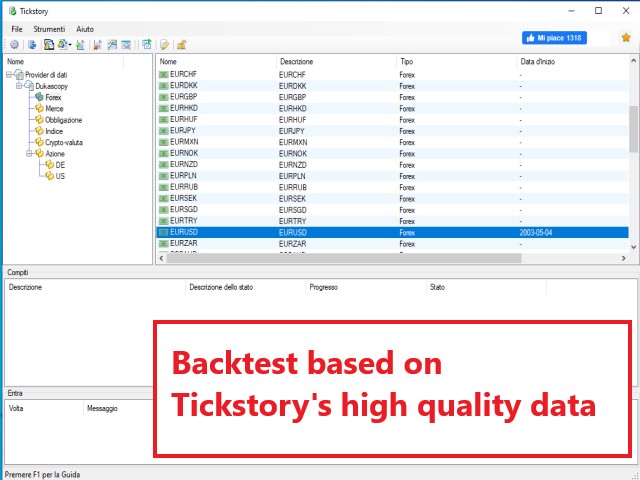The height and width of the screenshot is (480, 640).
Task: Click the symbol list vertical scrollbar down arrow
Action: (633, 247)
